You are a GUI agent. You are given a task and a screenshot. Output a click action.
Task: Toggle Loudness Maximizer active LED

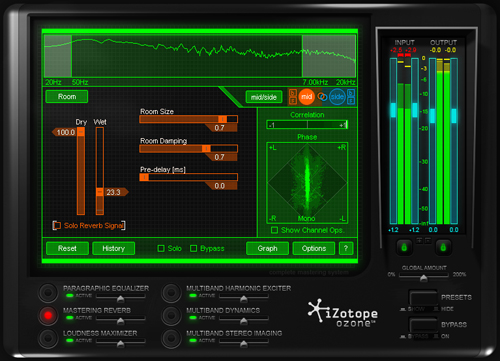tap(70, 340)
